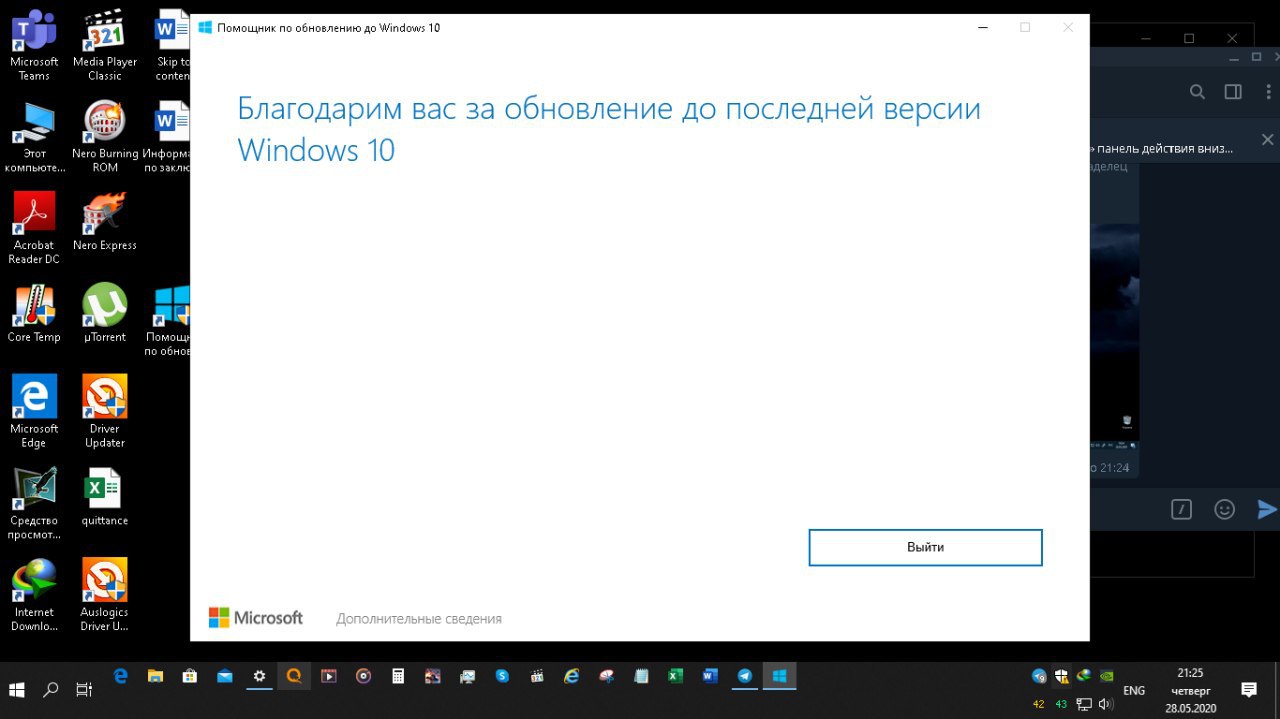Click the search icon in the Telegram window
1280x719 pixels.
[x=1197, y=92]
